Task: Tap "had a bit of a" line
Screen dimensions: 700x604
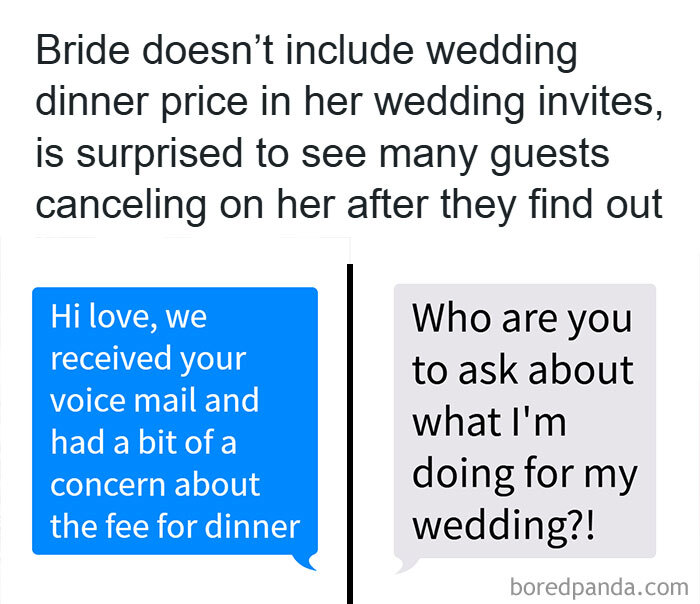Action: click(143, 442)
